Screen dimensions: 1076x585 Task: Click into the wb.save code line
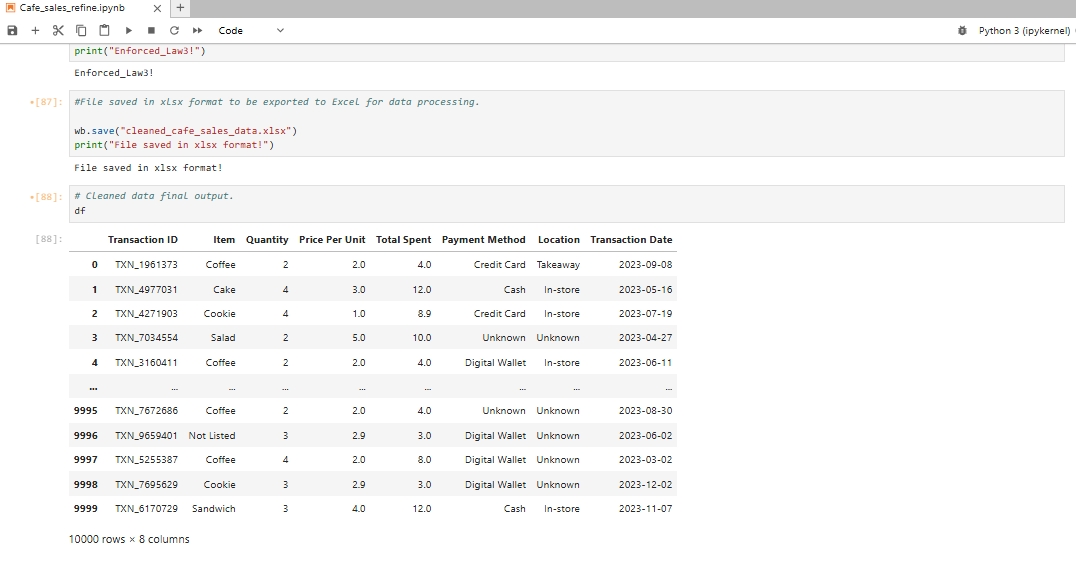click(x=185, y=130)
